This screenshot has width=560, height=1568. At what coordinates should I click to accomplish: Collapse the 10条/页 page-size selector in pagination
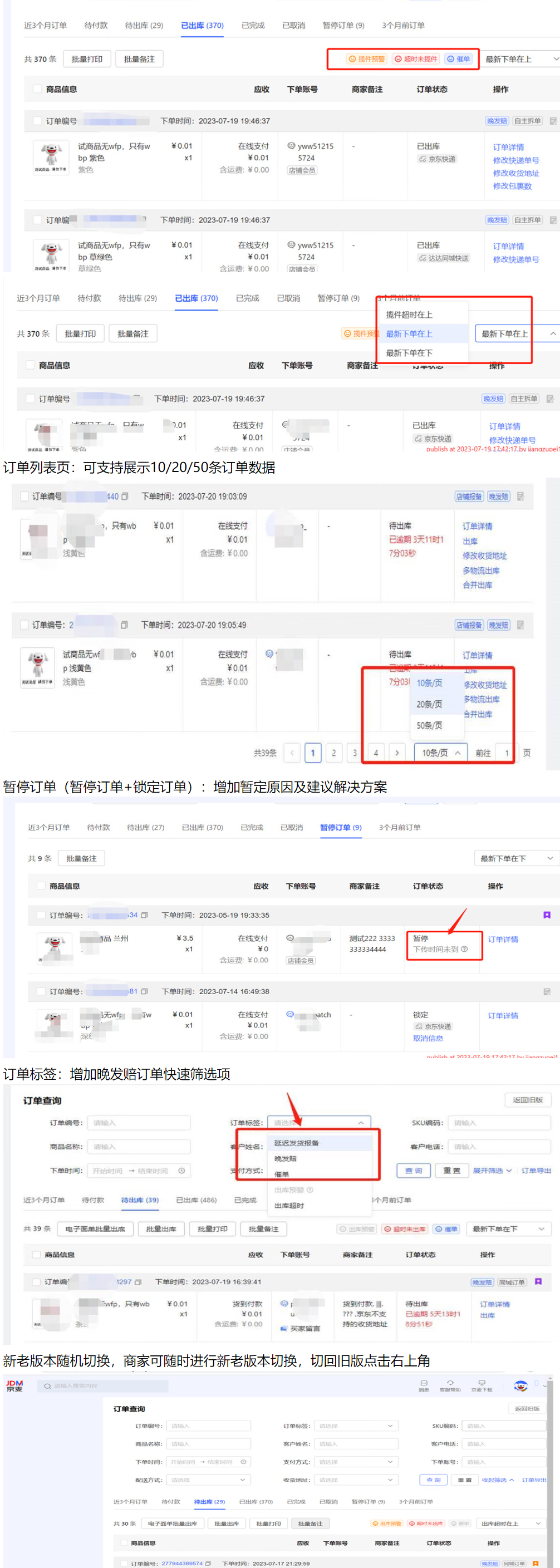coord(440,753)
